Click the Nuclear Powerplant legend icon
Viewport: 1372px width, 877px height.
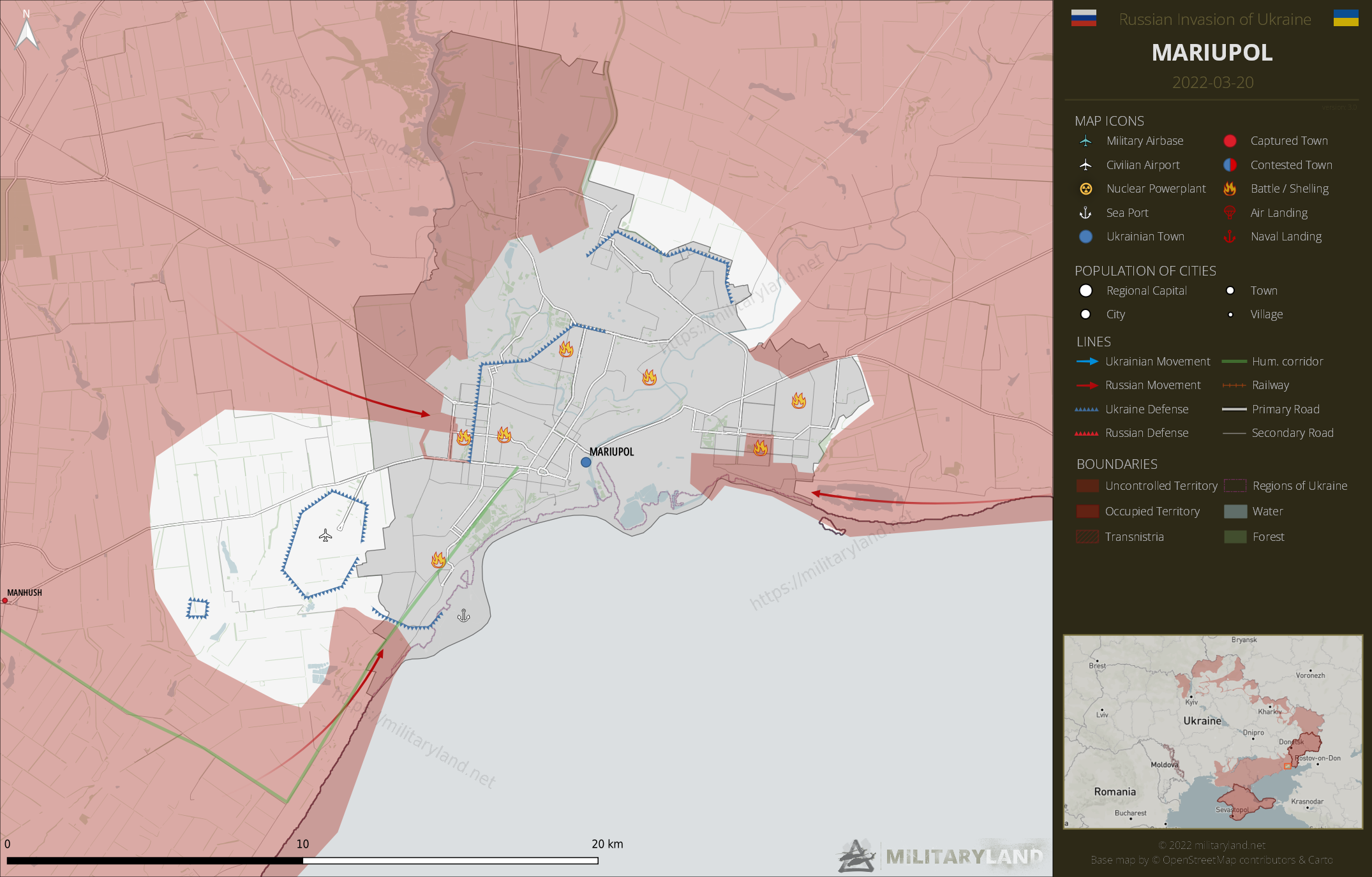(1085, 189)
